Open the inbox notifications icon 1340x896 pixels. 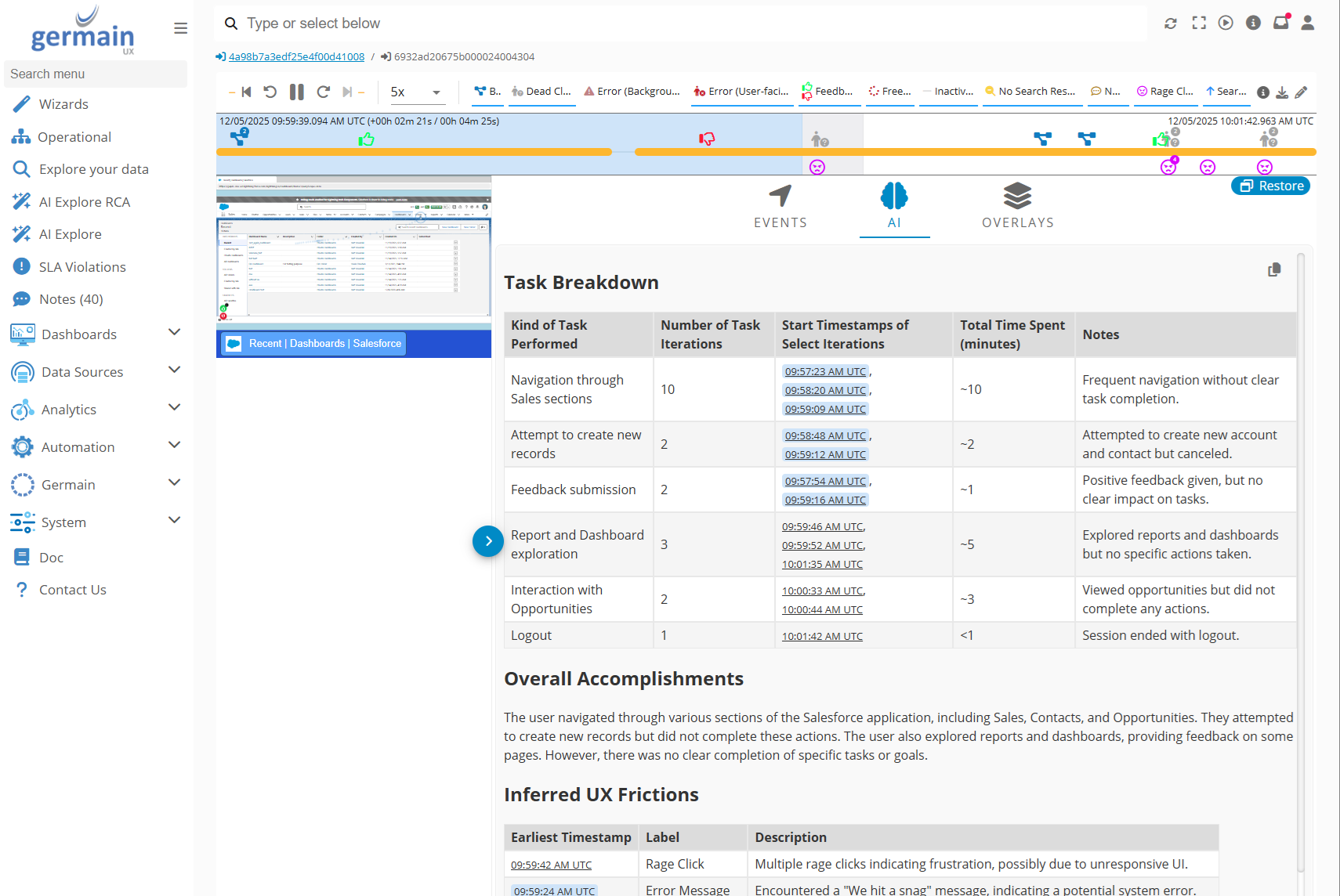[x=1280, y=23]
